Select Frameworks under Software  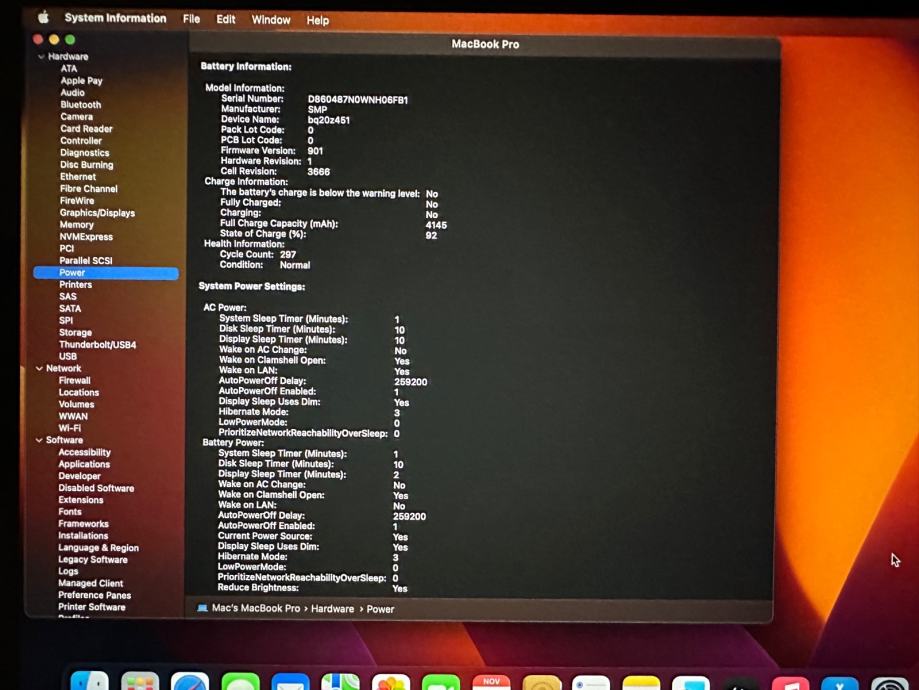(x=83, y=524)
